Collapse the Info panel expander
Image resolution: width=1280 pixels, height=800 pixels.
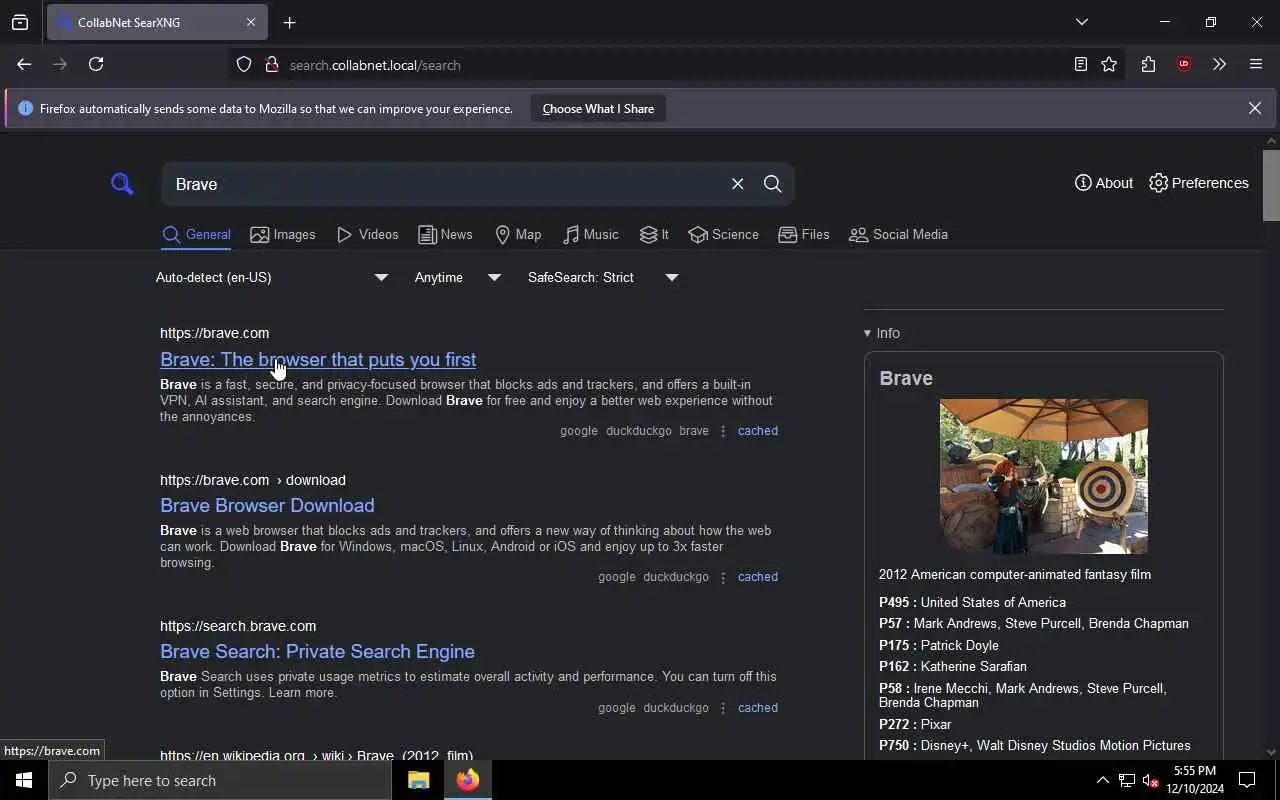click(882, 333)
